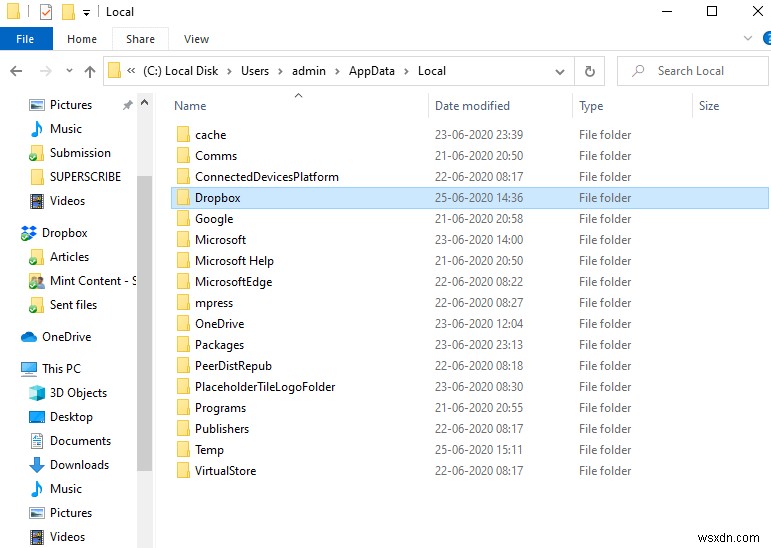Open Music under Quick access

(x=65, y=129)
